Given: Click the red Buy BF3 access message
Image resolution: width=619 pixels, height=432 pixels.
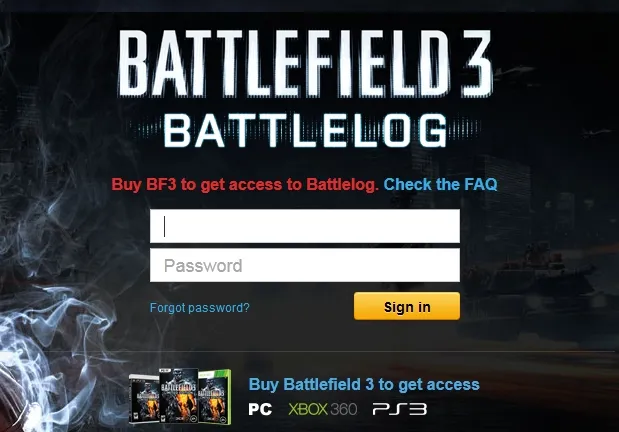Looking at the screenshot, I should [x=245, y=184].
